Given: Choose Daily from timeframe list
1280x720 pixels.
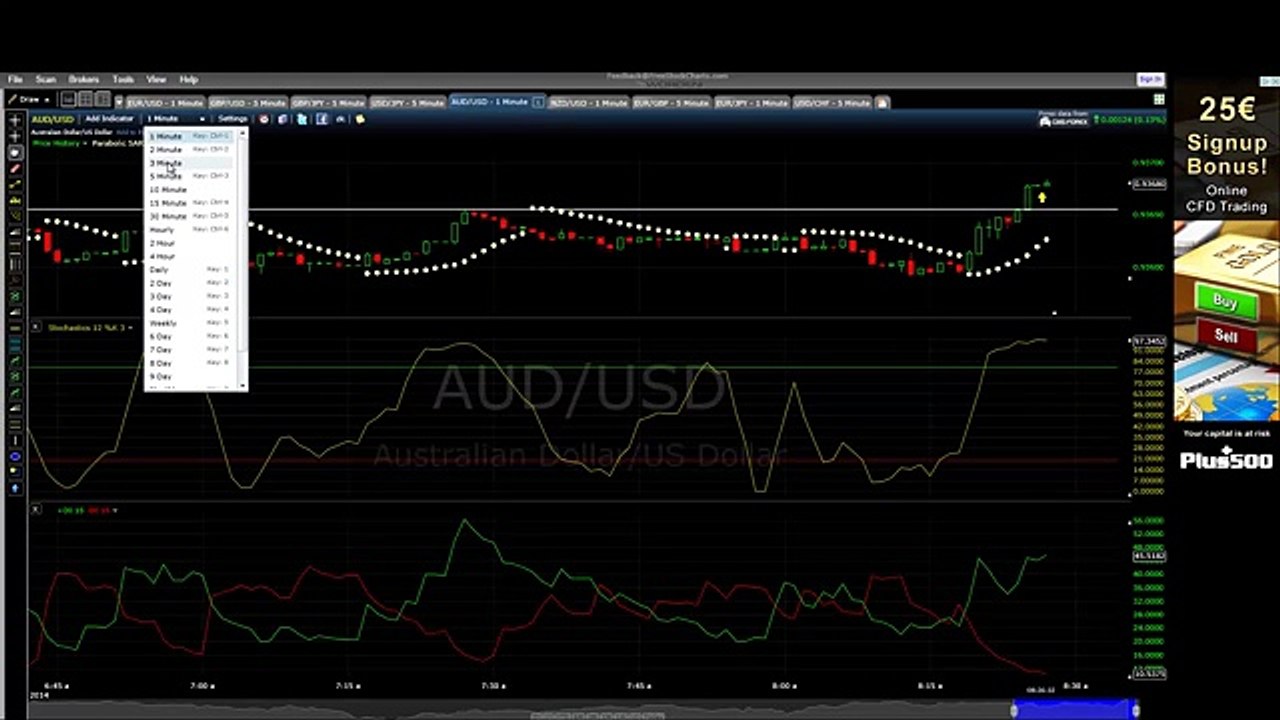Looking at the screenshot, I should click(x=190, y=270).
